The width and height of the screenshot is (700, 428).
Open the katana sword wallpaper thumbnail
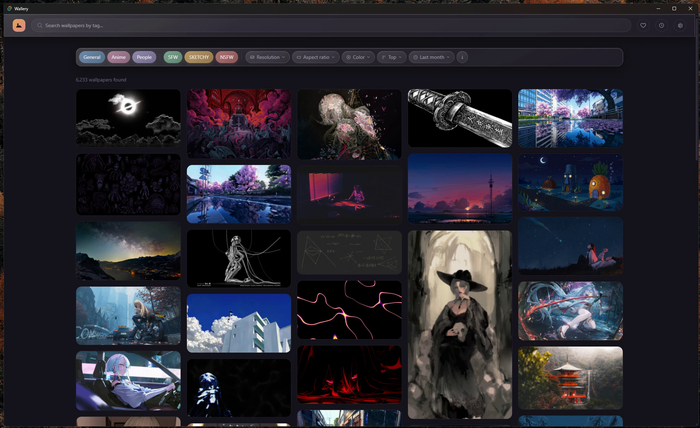coord(460,118)
